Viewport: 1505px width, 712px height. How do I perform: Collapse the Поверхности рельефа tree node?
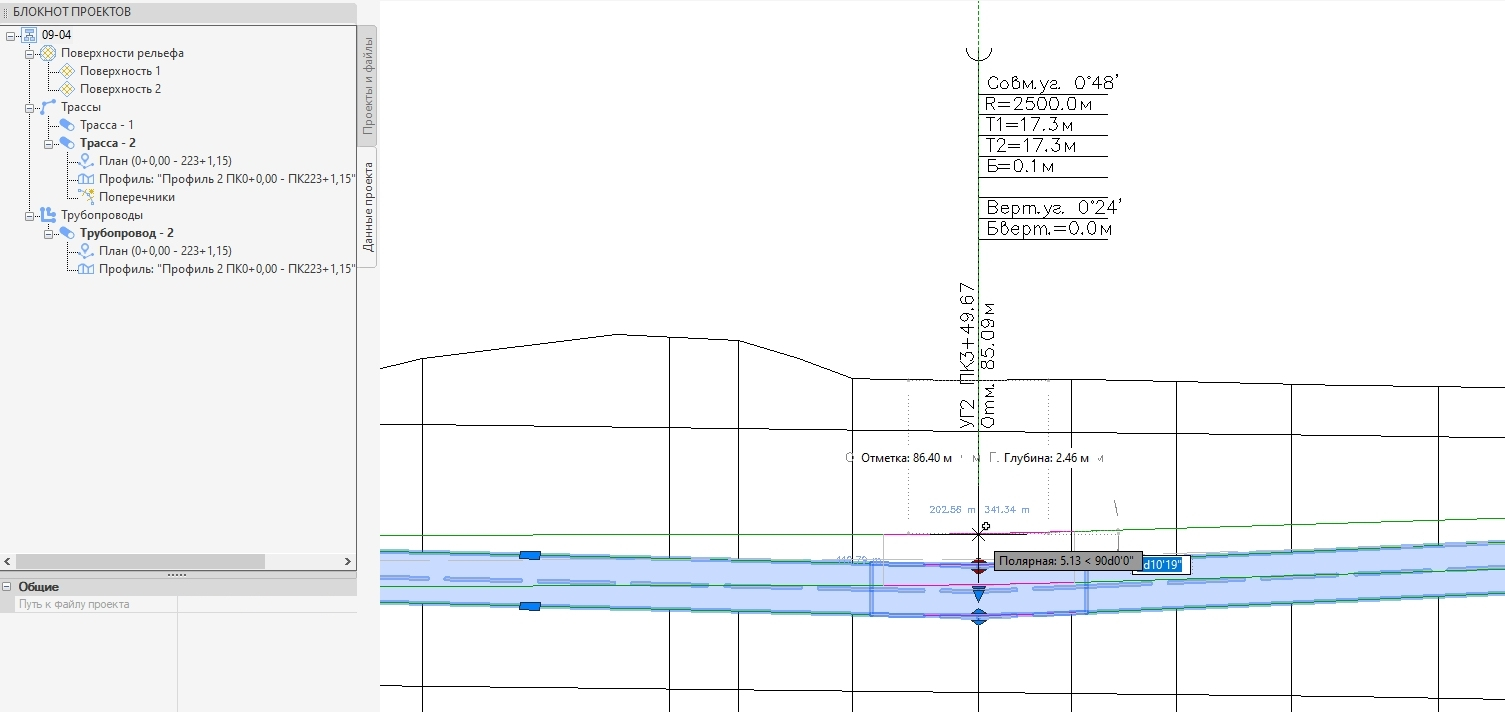click(30, 53)
